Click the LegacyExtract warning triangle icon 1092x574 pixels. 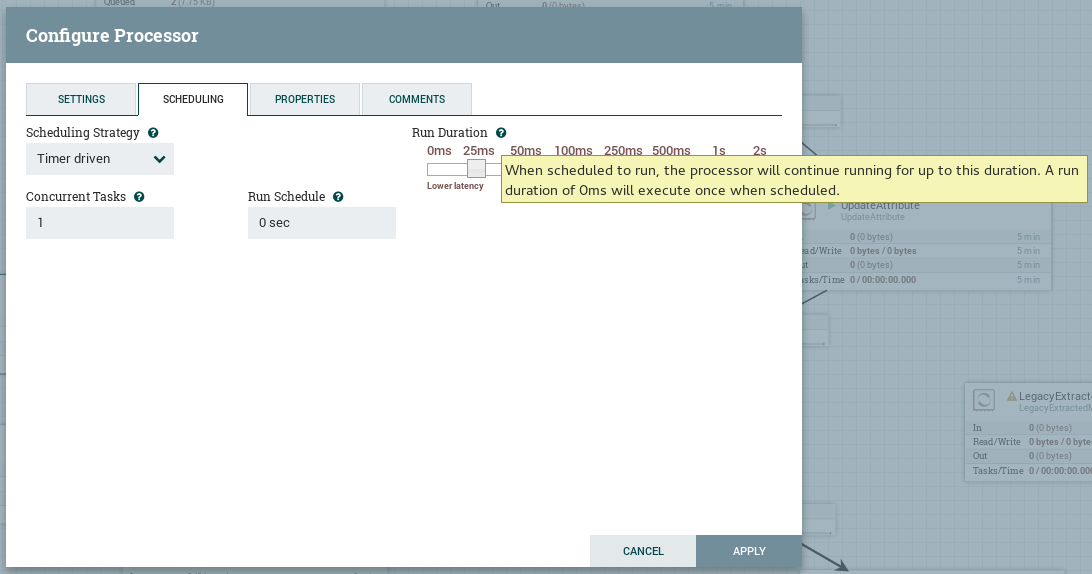(x=1012, y=396)
